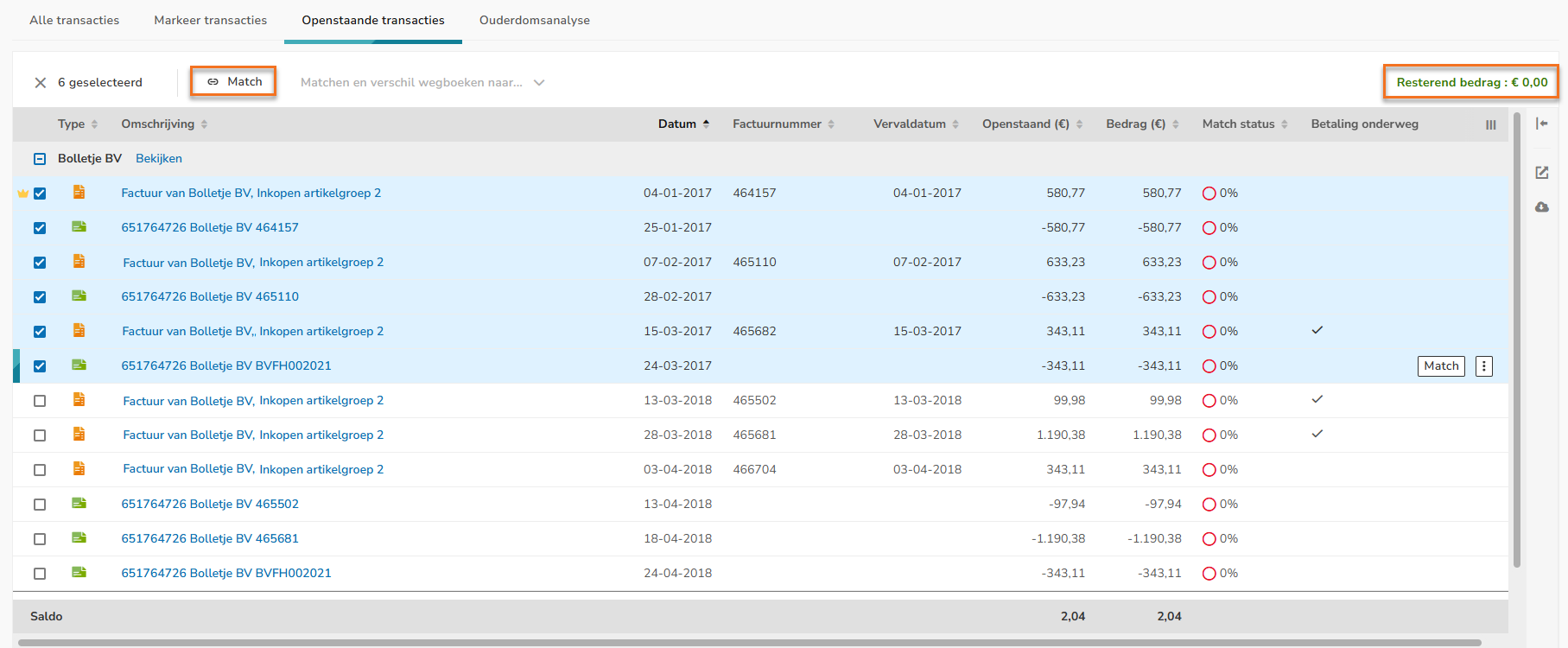Open payment link '651764726 Bolletje BV 464157'
The height and width of the screenshot is (648, 1568).
pos(210,228)
